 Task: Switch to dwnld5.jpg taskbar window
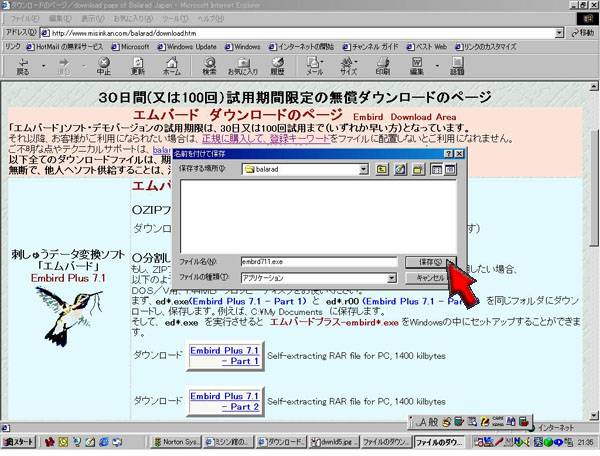pos(333,442)
